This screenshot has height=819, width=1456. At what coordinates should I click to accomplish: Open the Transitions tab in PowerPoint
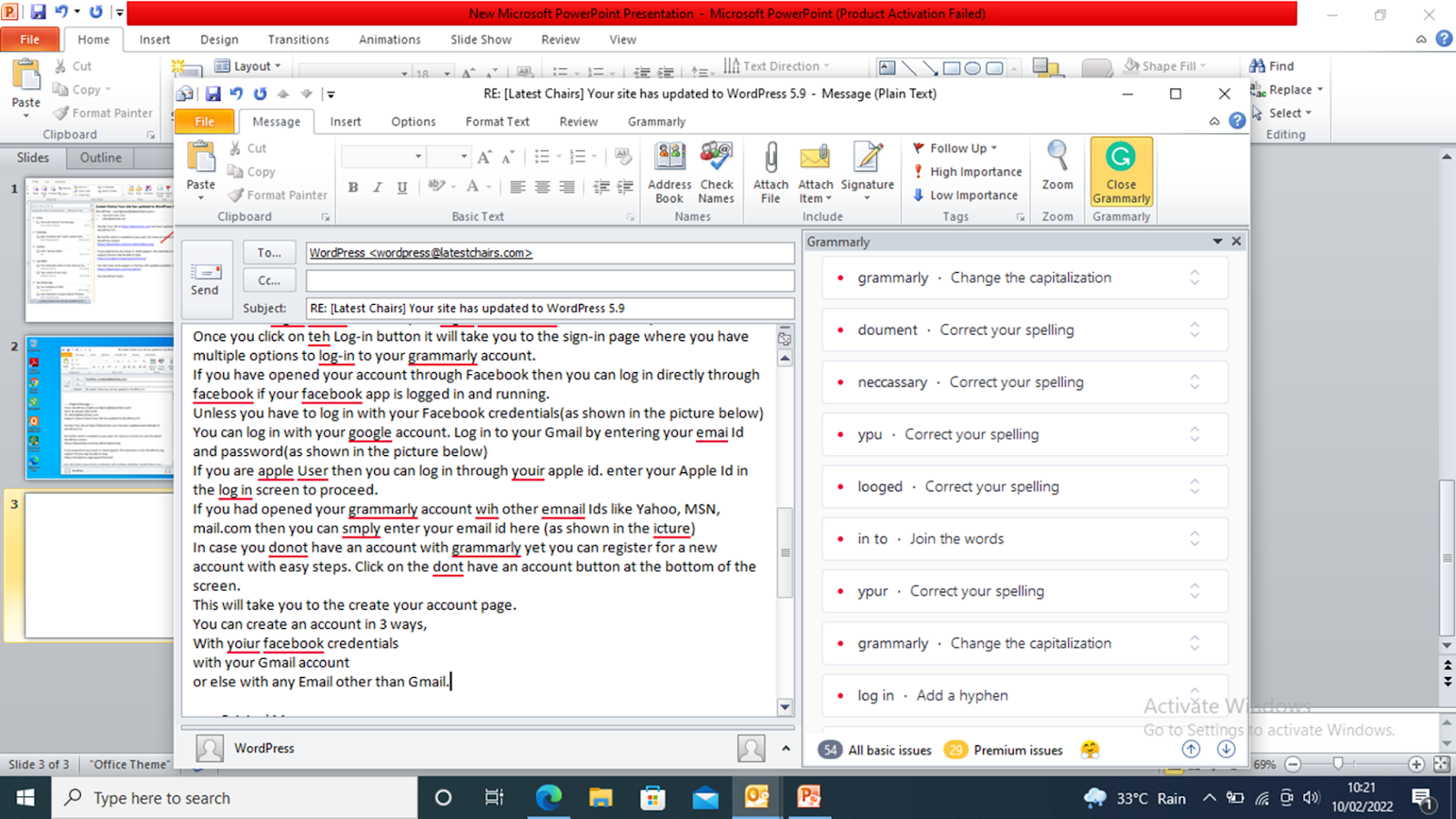coord(298,40)
